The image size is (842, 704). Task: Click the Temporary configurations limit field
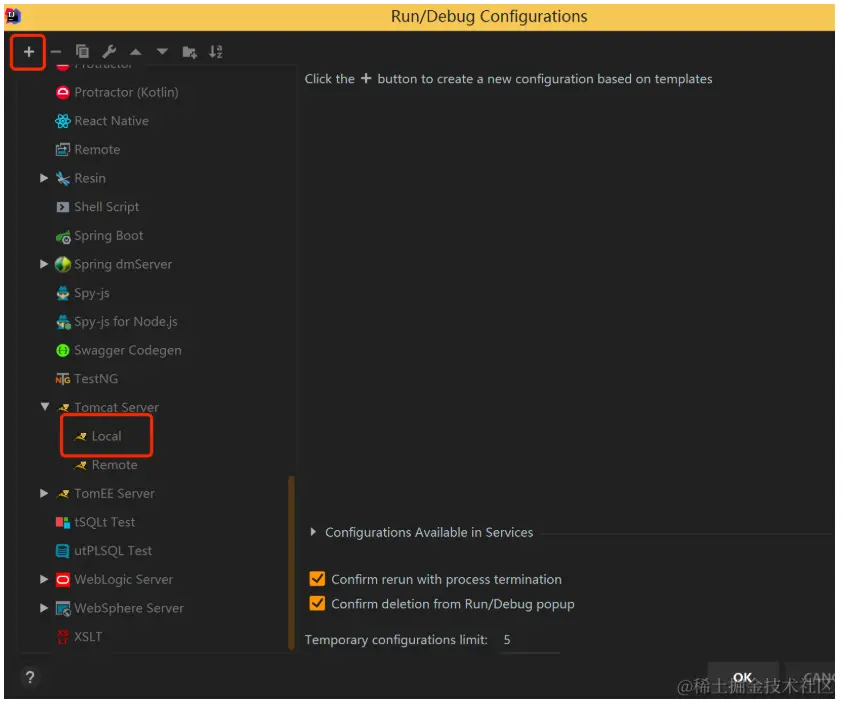click(x=529, y=640)
